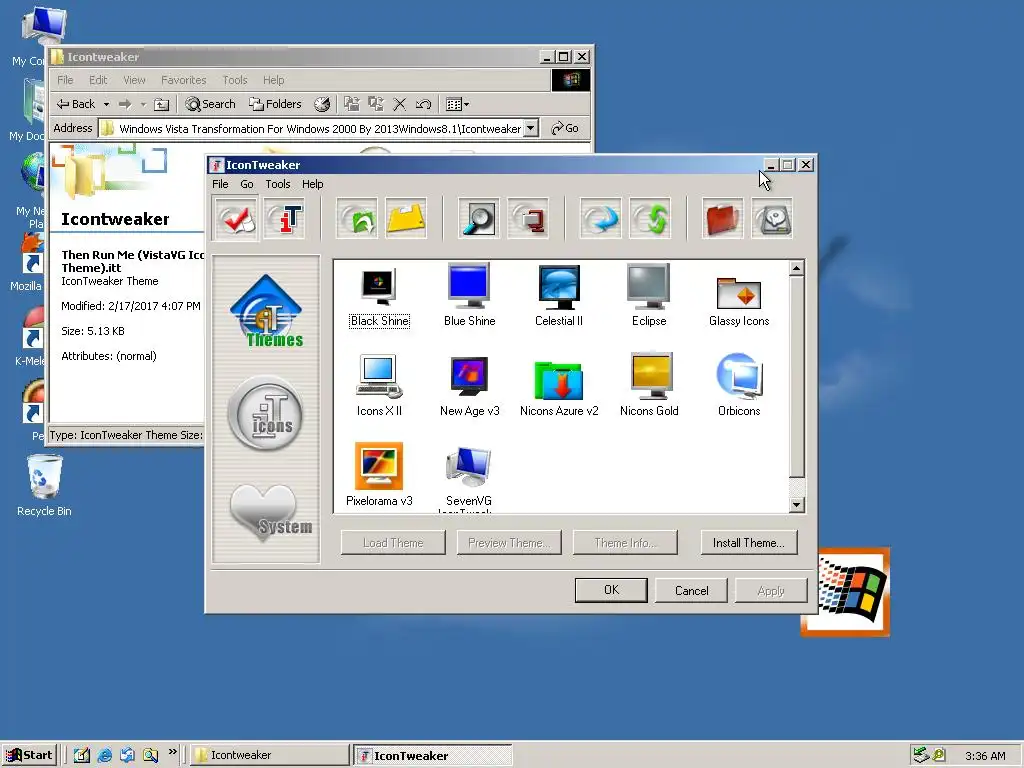
Task: Click theme list scrollbar up arrow
Action: (796, 268)
